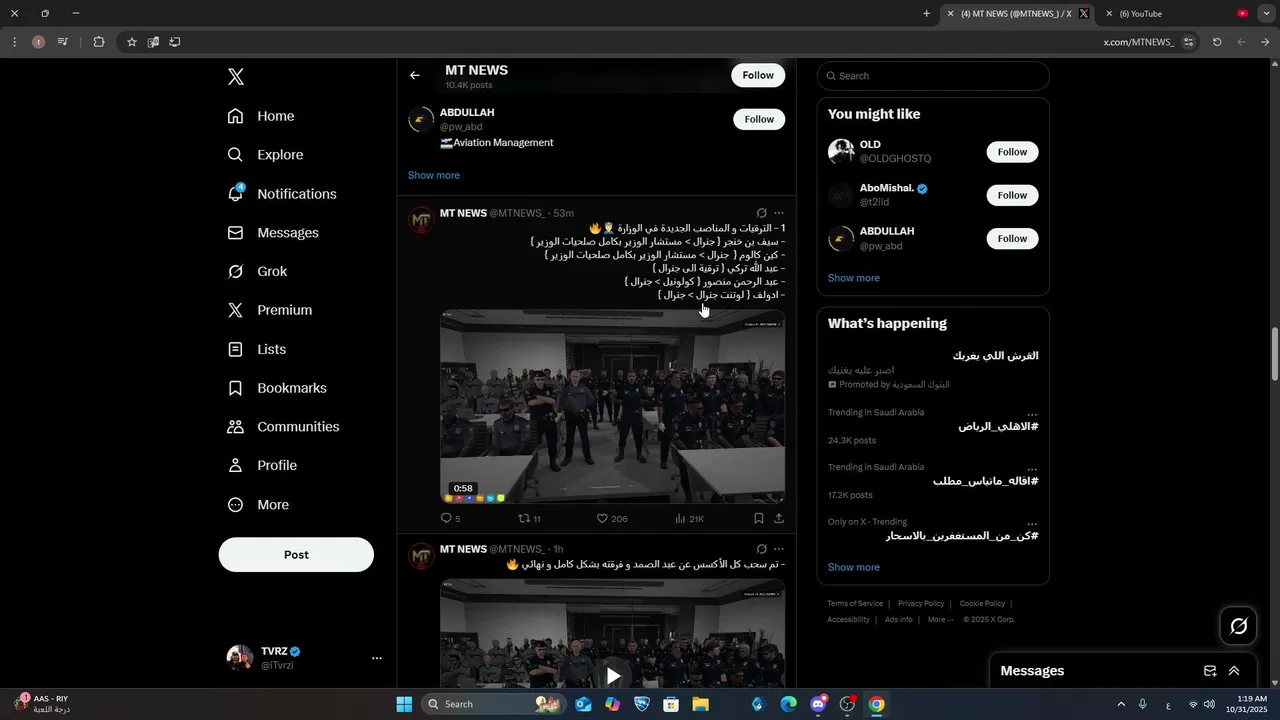Open Profile in the sidebar
The width and height of the screenshot is (1280, 720).
262,466
